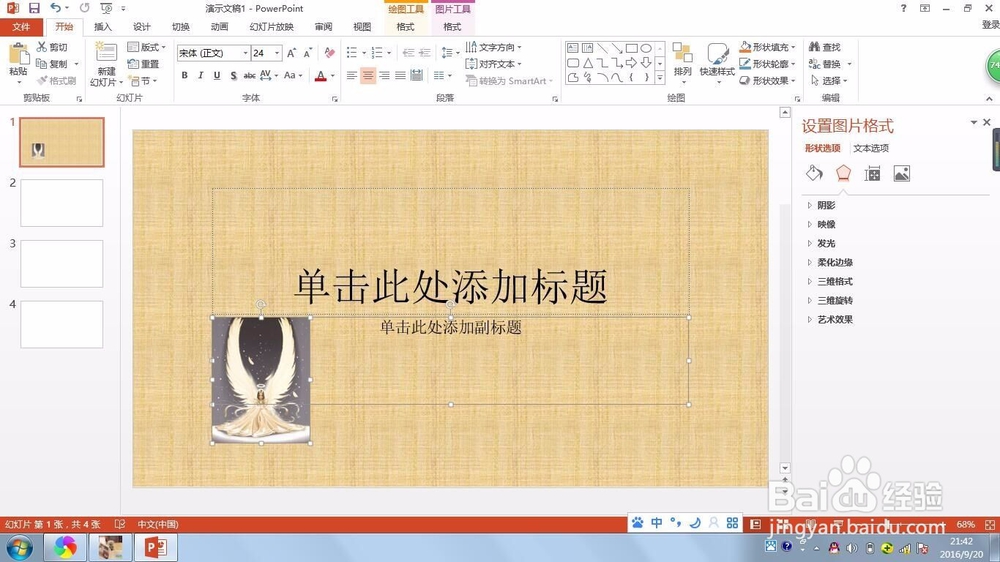1000x562 pixels.
Task: Decrease font size with the A-down icon
Action: pyautogui.click(x=307, y=53)
